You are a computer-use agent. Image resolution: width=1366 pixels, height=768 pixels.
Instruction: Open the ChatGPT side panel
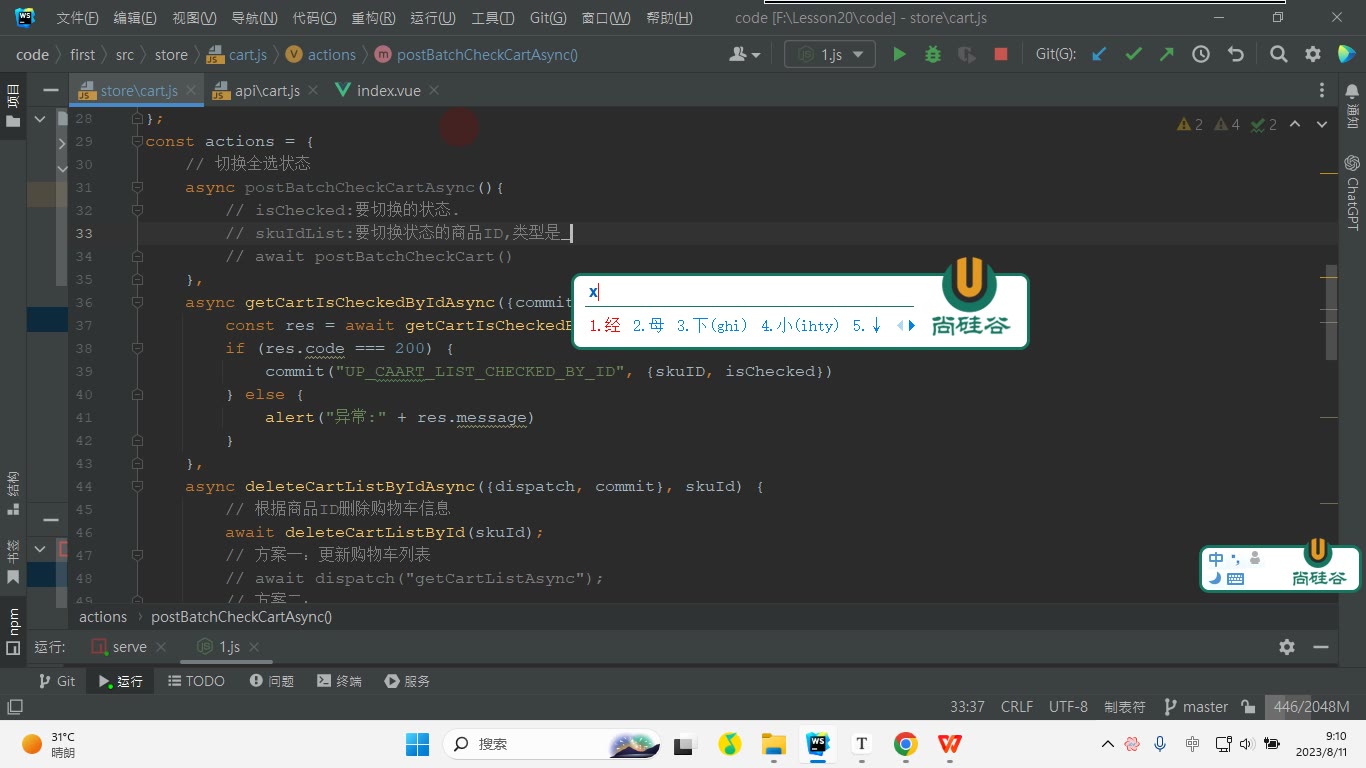(x=1352, y=192)
